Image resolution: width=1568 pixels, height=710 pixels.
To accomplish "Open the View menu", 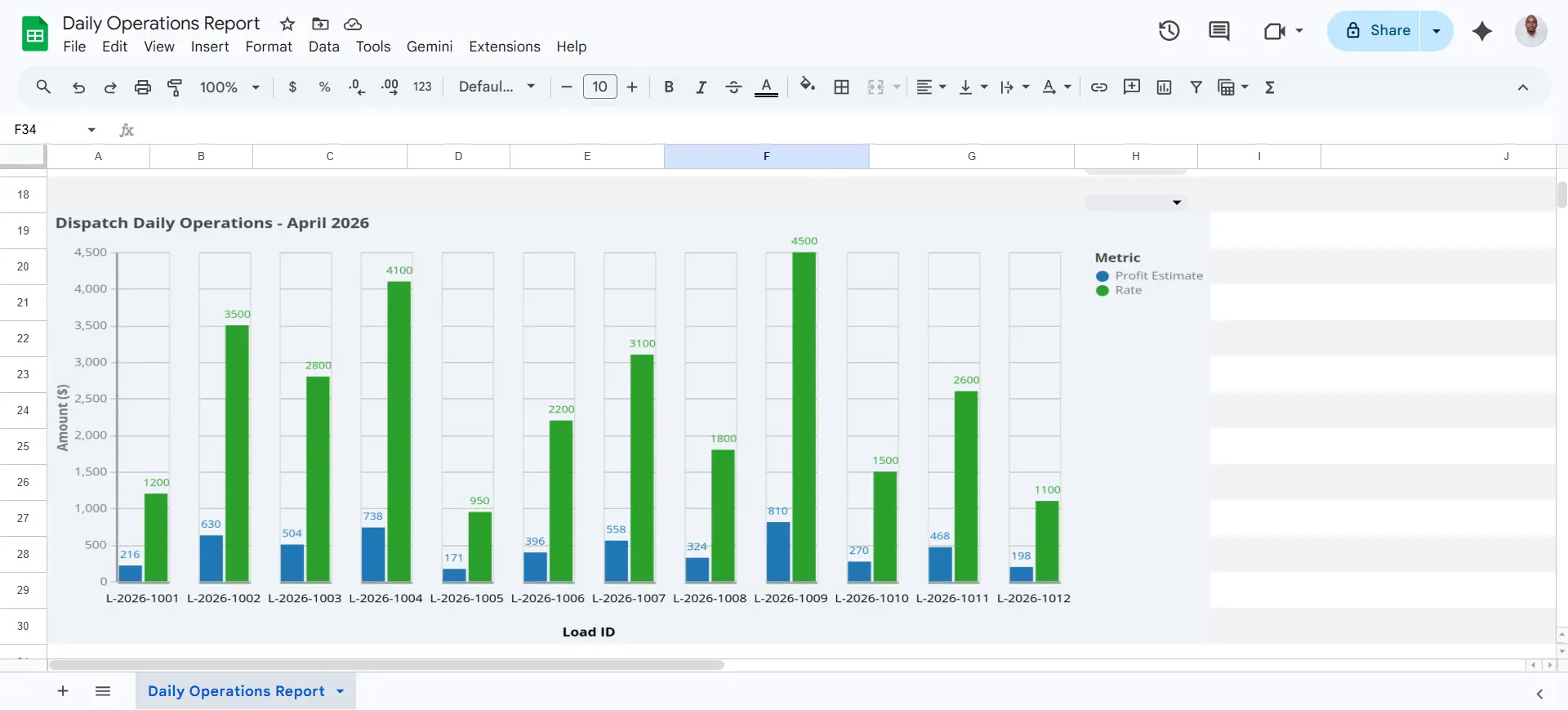I will 159,47.
